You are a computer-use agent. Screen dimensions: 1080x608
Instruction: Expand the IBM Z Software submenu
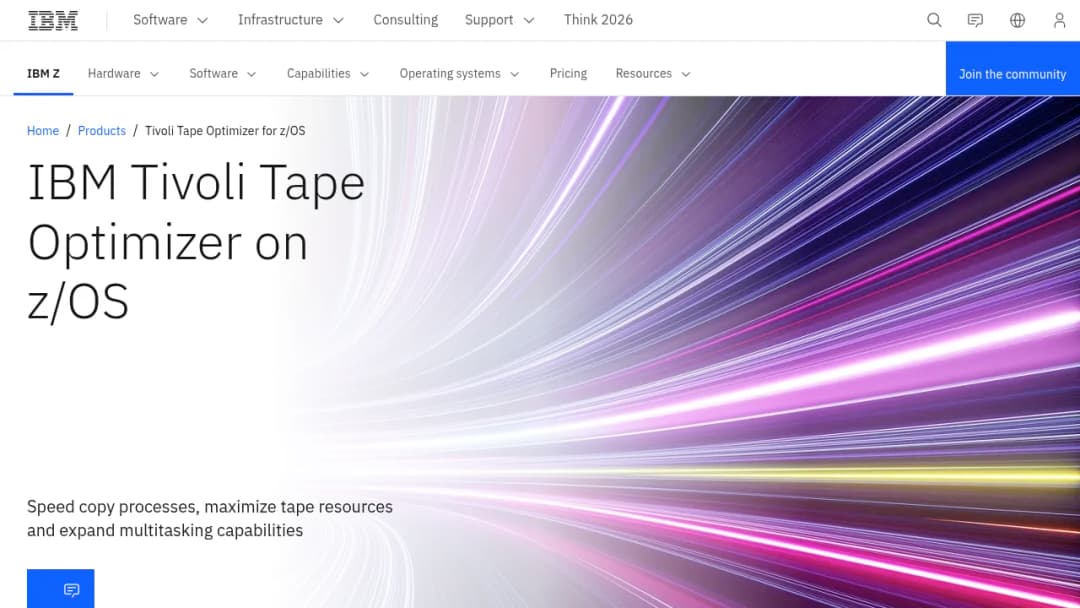point(223,74)
